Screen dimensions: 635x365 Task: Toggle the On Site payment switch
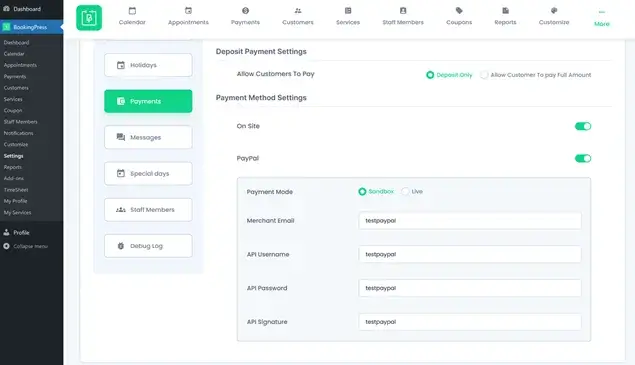(x=583, y=126)
